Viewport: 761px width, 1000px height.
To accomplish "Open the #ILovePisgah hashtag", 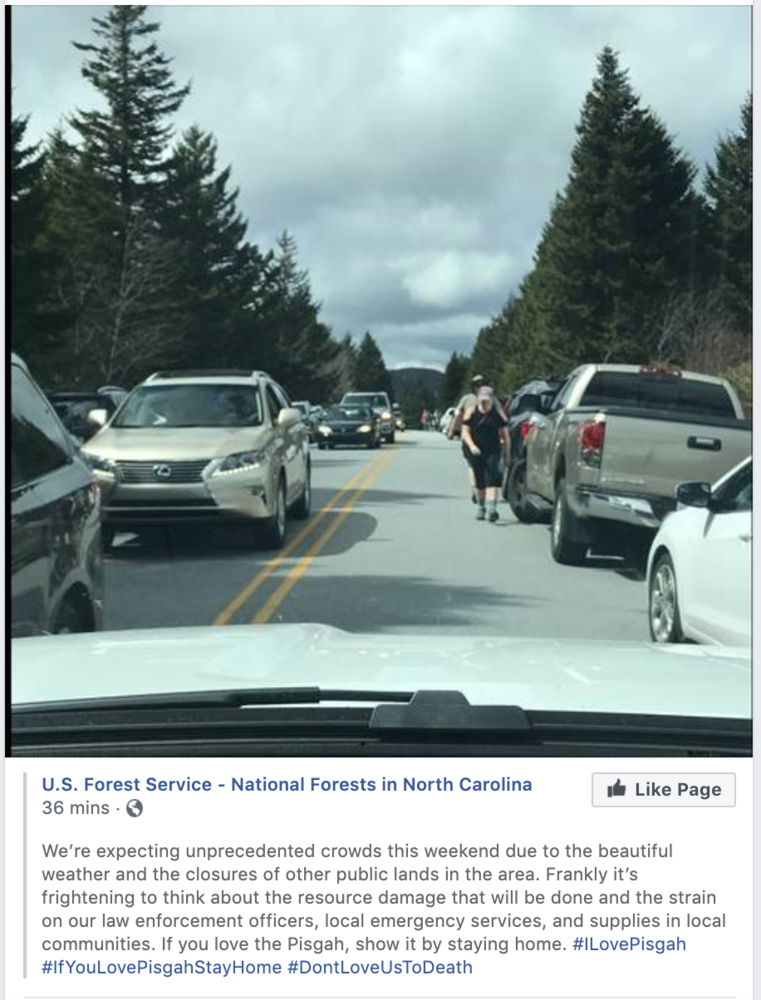I will click(x=630, y=944).
